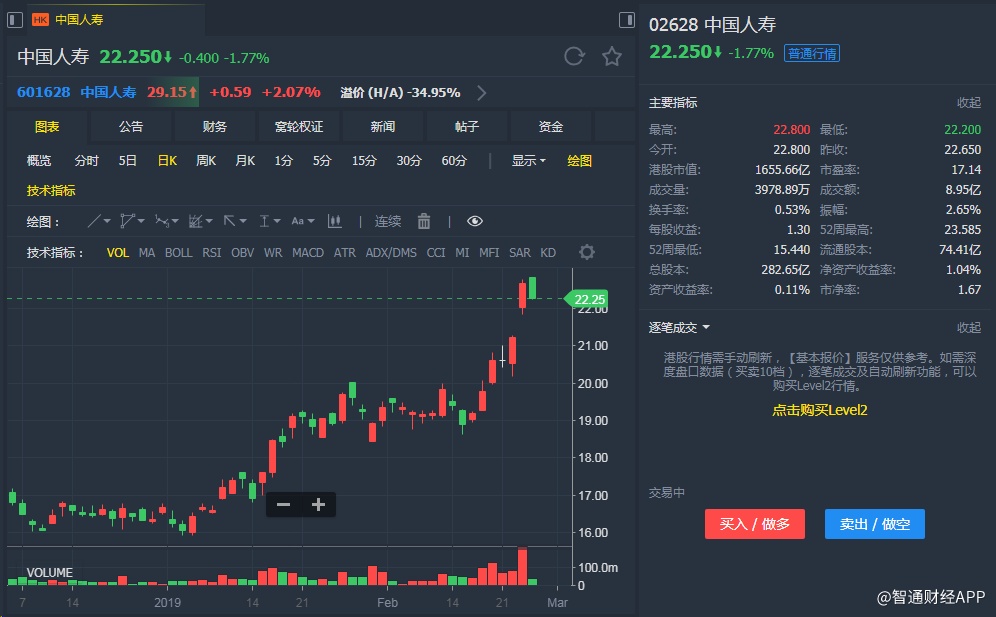
Task: Collapse 主要指标 section via 收起
Action: [968, 102]
